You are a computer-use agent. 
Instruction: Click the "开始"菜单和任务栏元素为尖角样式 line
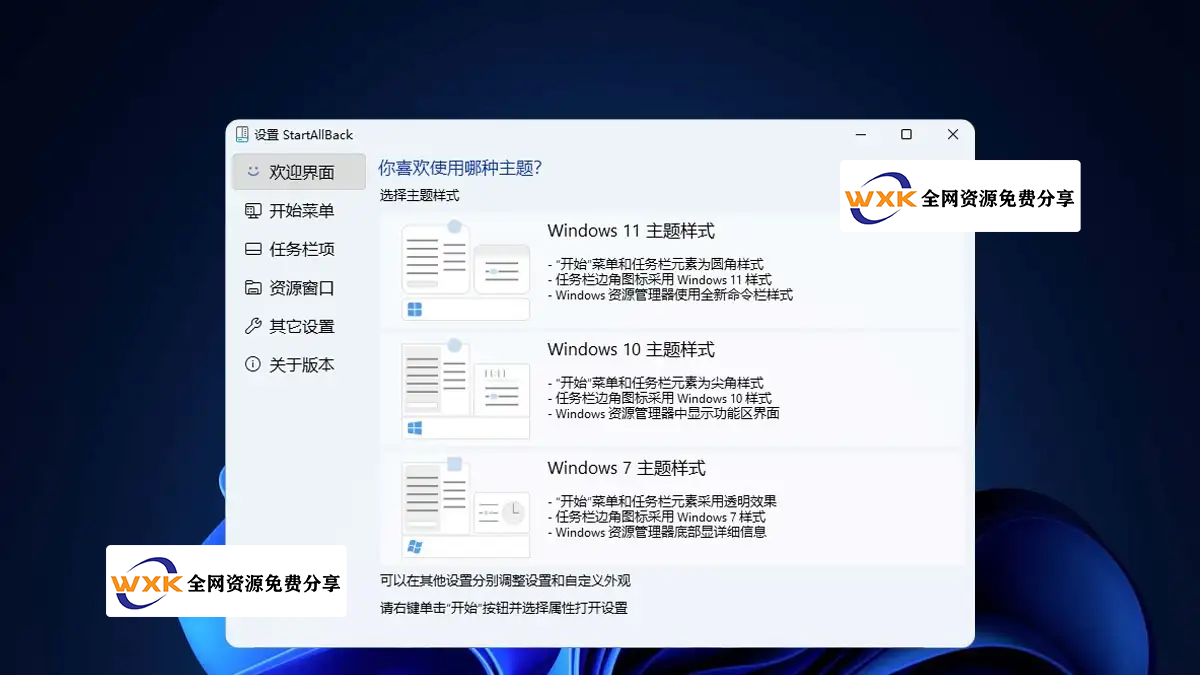[656, 383]
